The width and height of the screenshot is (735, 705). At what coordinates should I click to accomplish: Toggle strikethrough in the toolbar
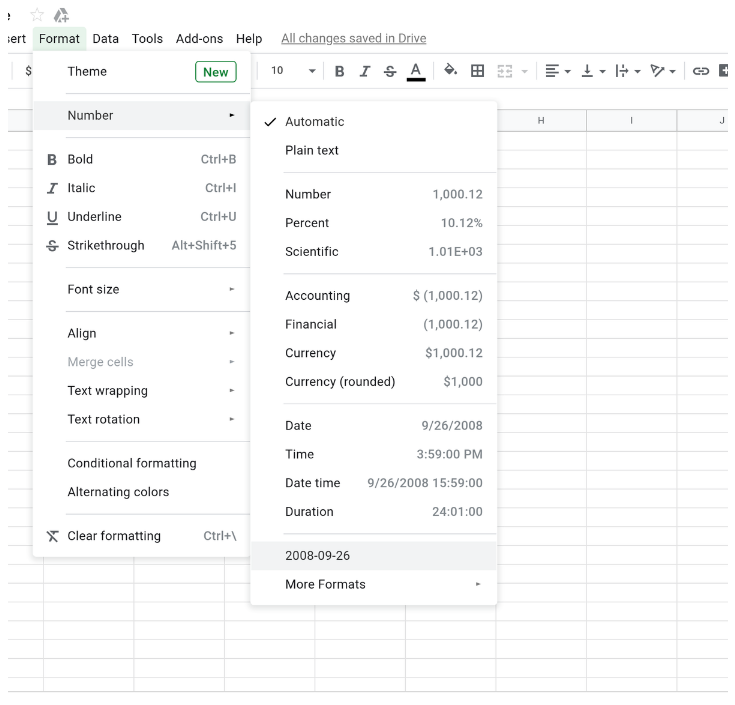(390, 71)
